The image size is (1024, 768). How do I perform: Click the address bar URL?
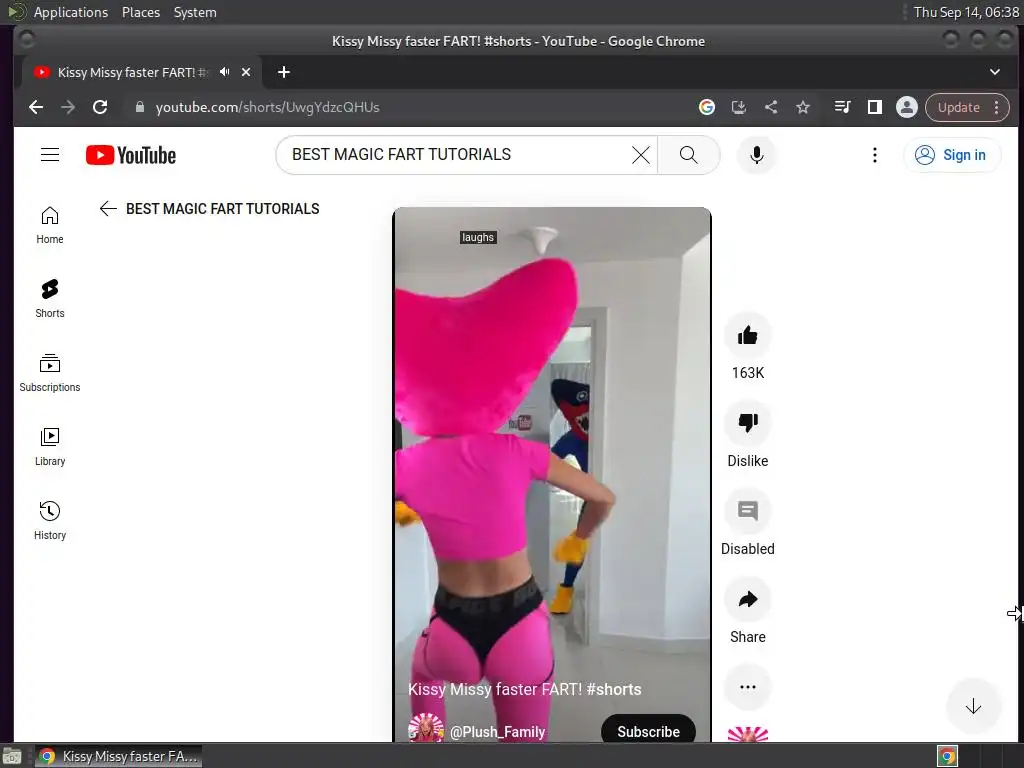click(268, 107)
